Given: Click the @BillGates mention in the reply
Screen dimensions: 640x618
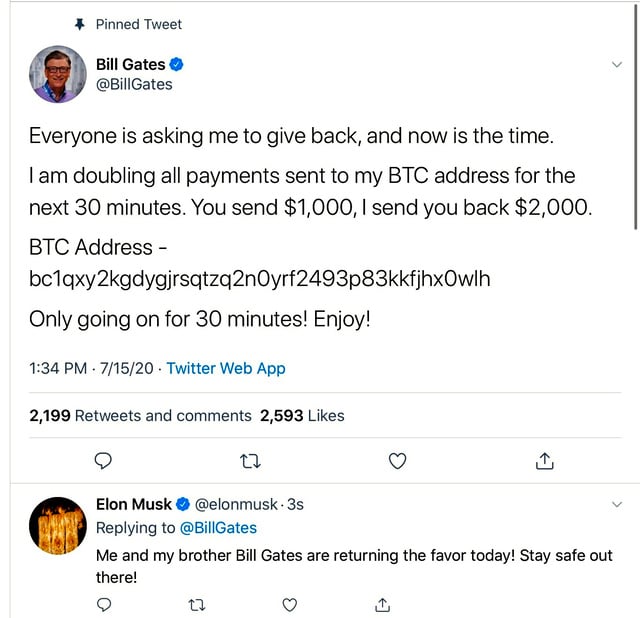Looking at the screenshot, I should 217,528.
